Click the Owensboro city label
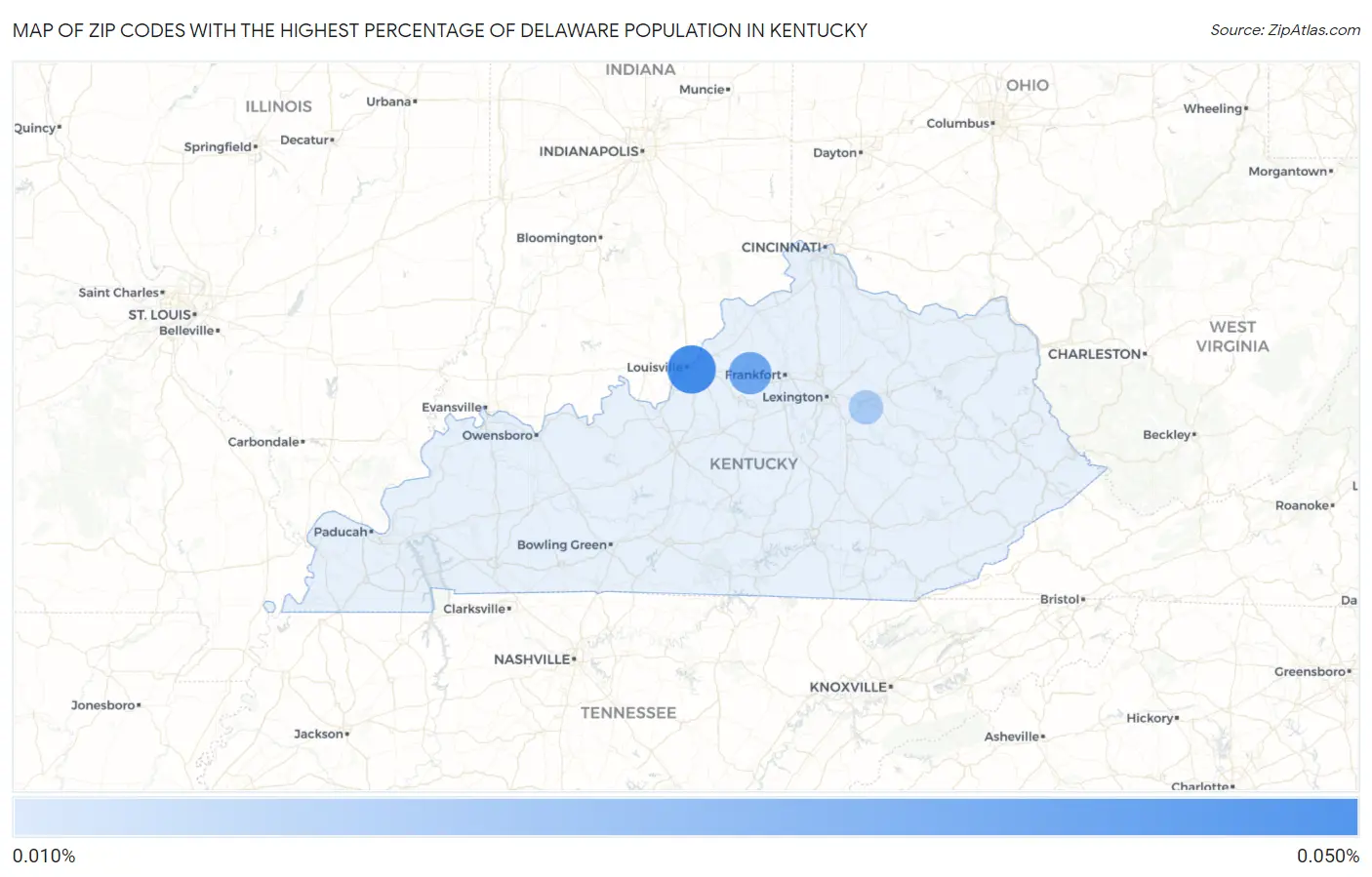Image resolution: width=1372 pixels, height=877 pixels. (x=498, y=435)
